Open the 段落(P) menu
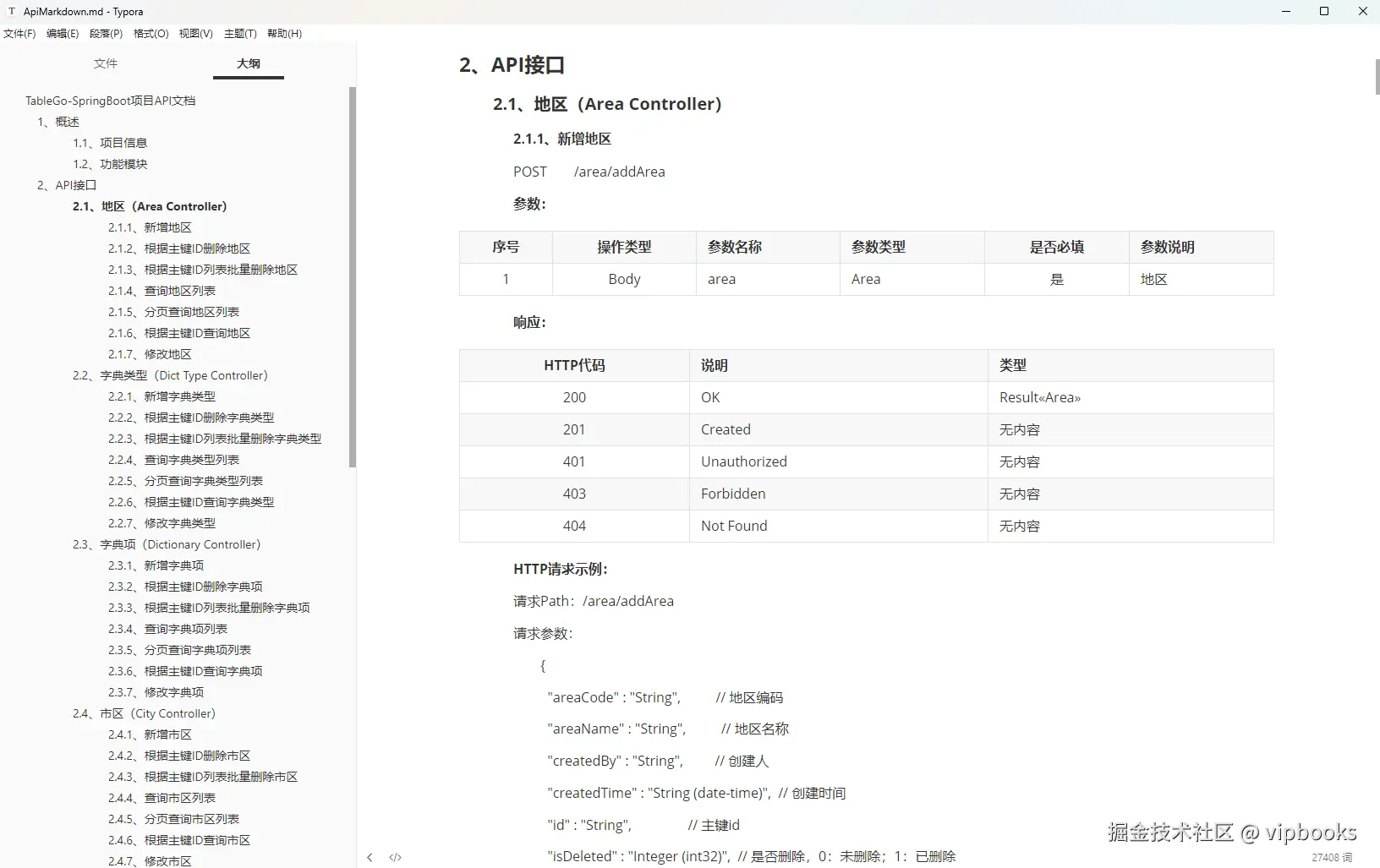The image size is (1380, 868). pyautogui.click(x=106, y=34)
